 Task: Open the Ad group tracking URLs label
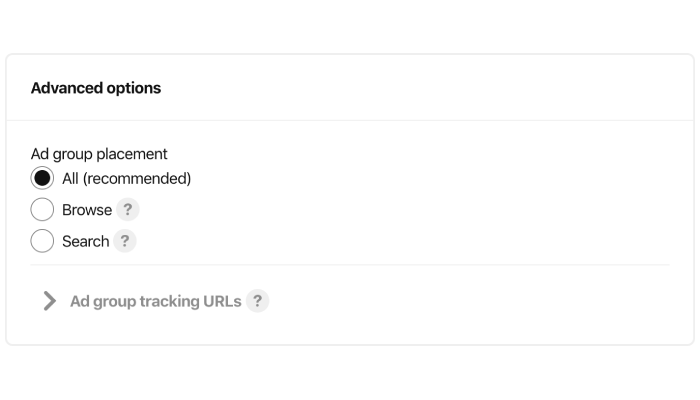pyautogui.click(x=155, y=301)
